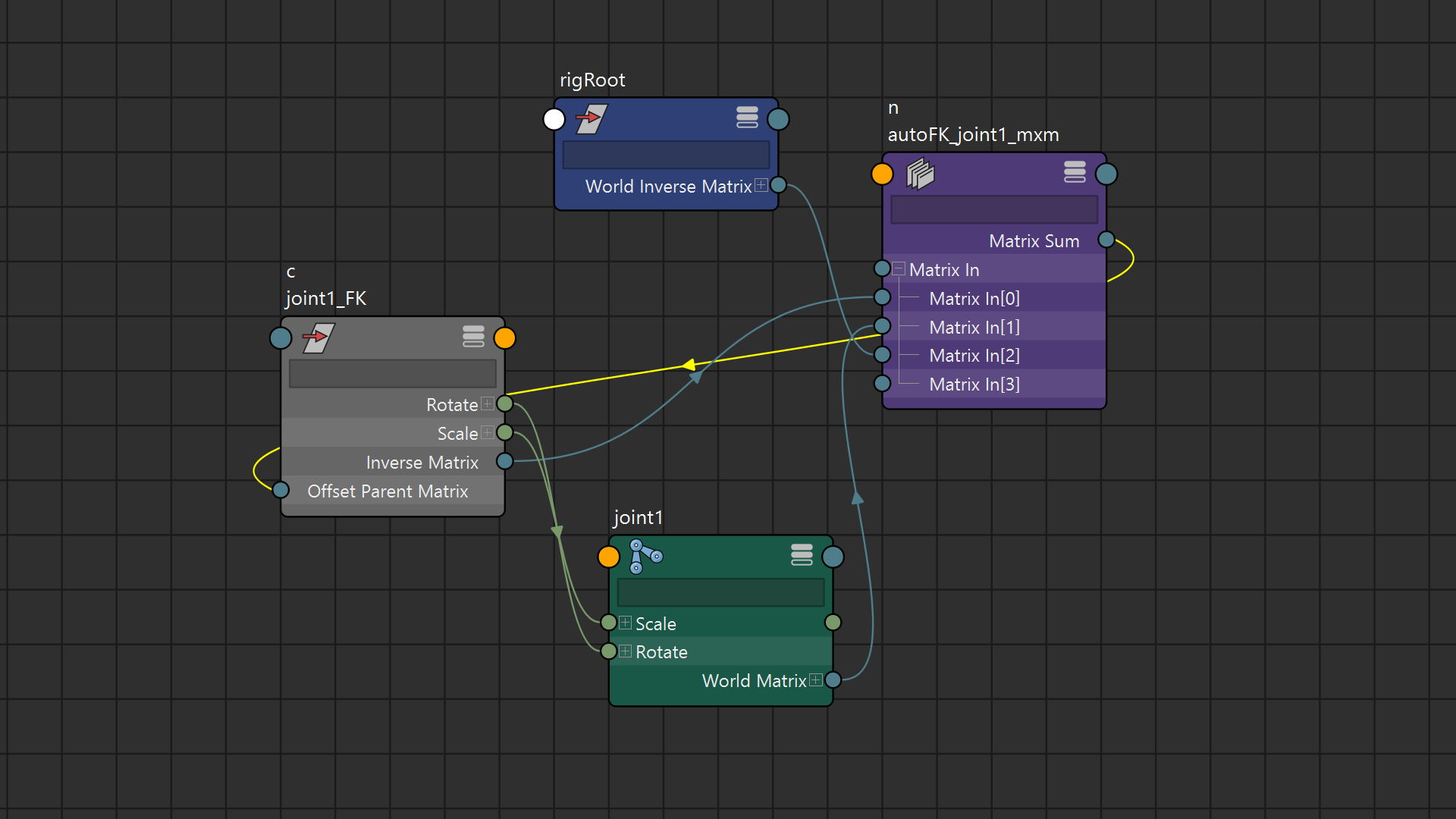
Task: Click rigRoot white input master port
Action: tap(554, 119)
